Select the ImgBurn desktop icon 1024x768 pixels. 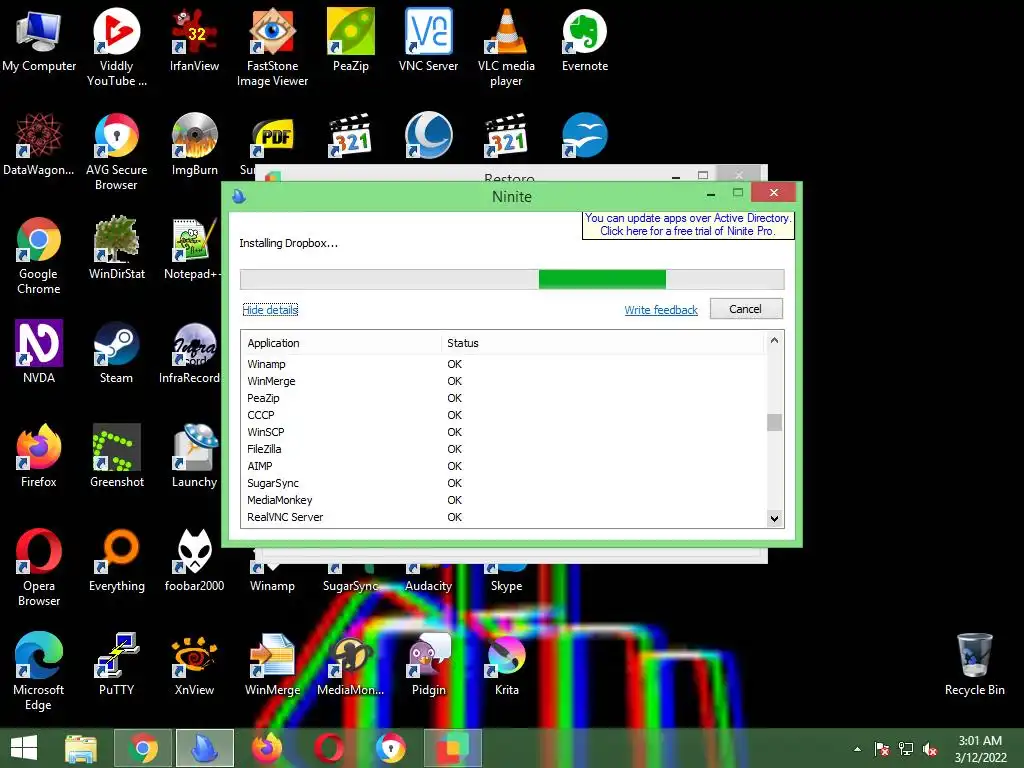pos(194,144)
